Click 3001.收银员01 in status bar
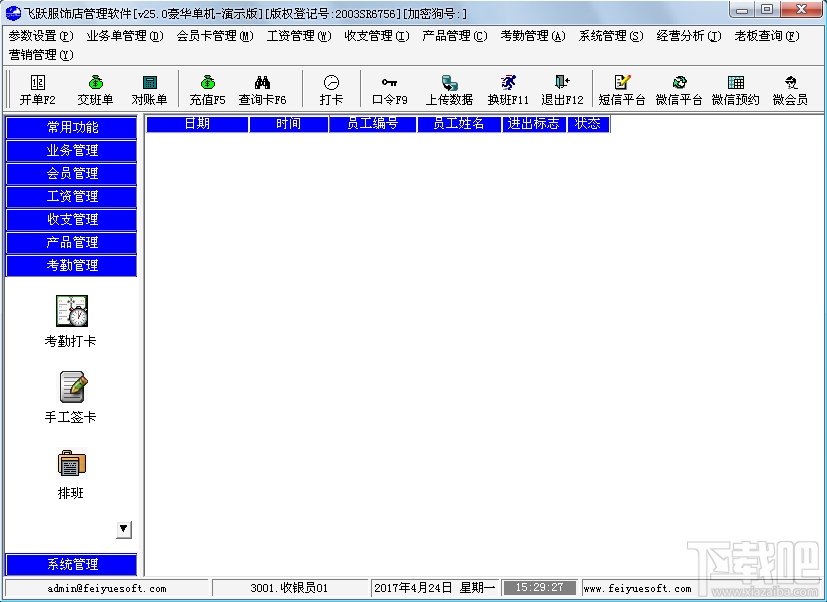 290,588
